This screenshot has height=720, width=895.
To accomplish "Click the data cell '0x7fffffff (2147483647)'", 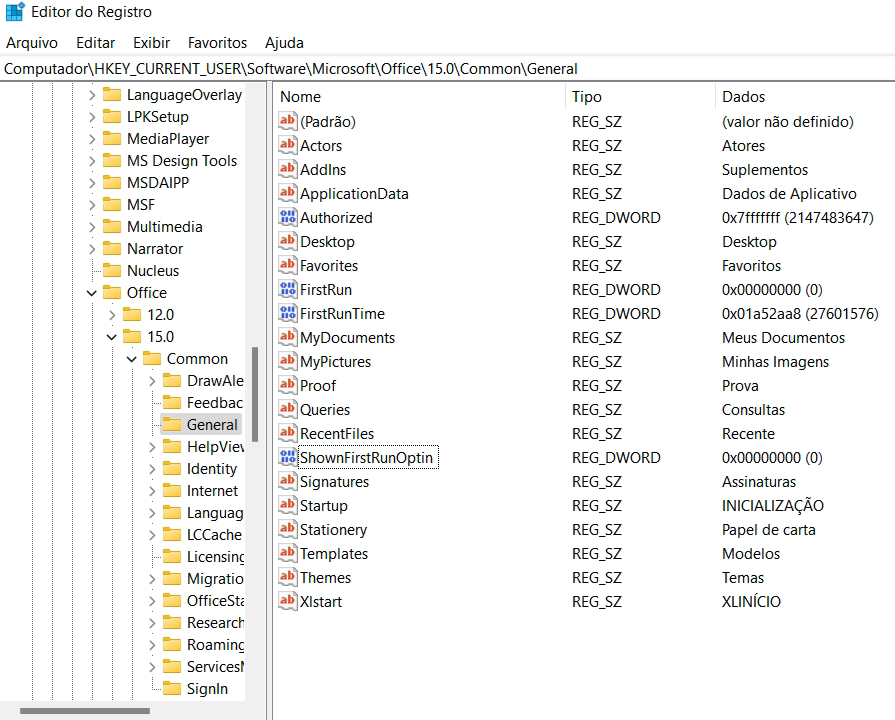I will [x=797, y=218].
